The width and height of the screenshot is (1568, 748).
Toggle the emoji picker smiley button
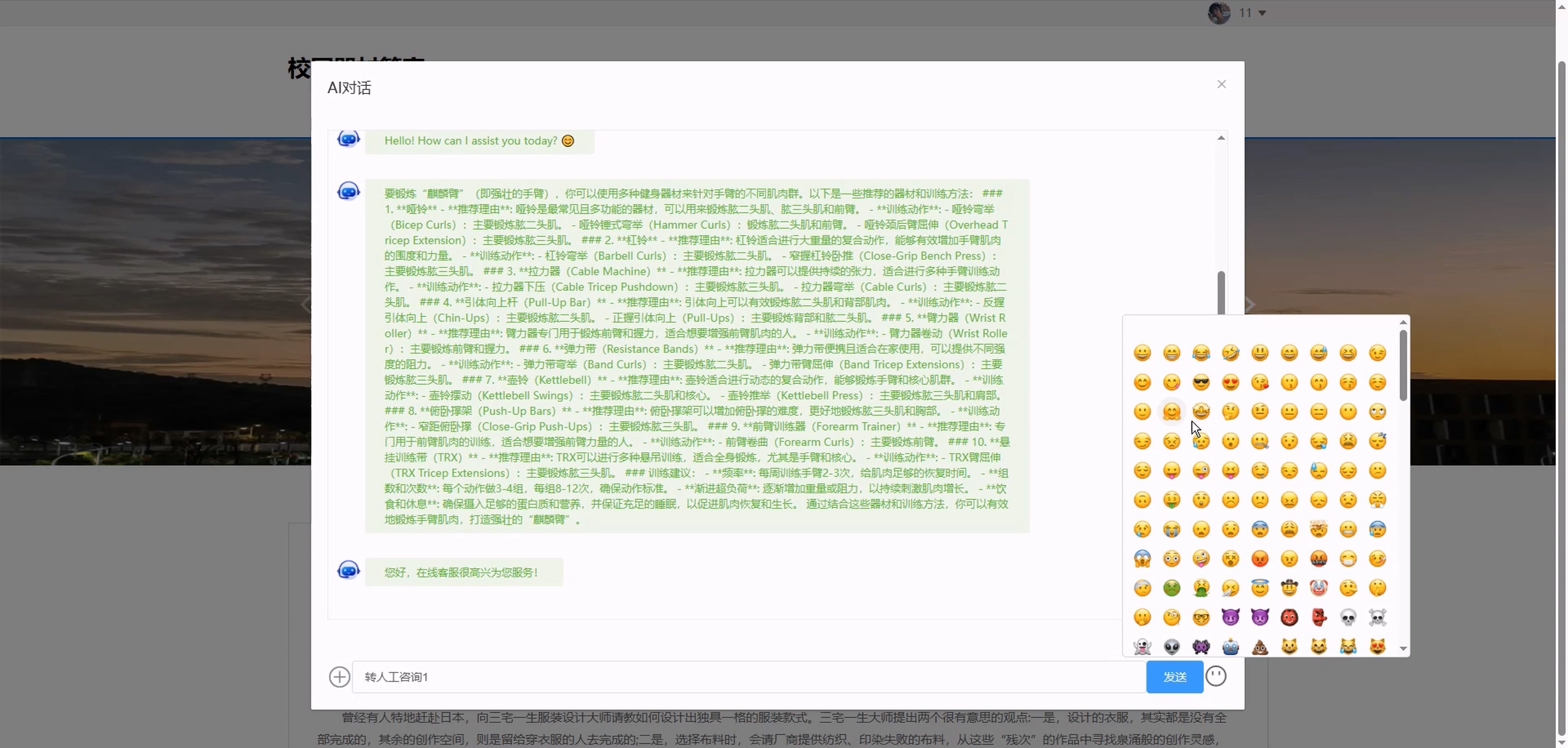(x=1215, y=676)
